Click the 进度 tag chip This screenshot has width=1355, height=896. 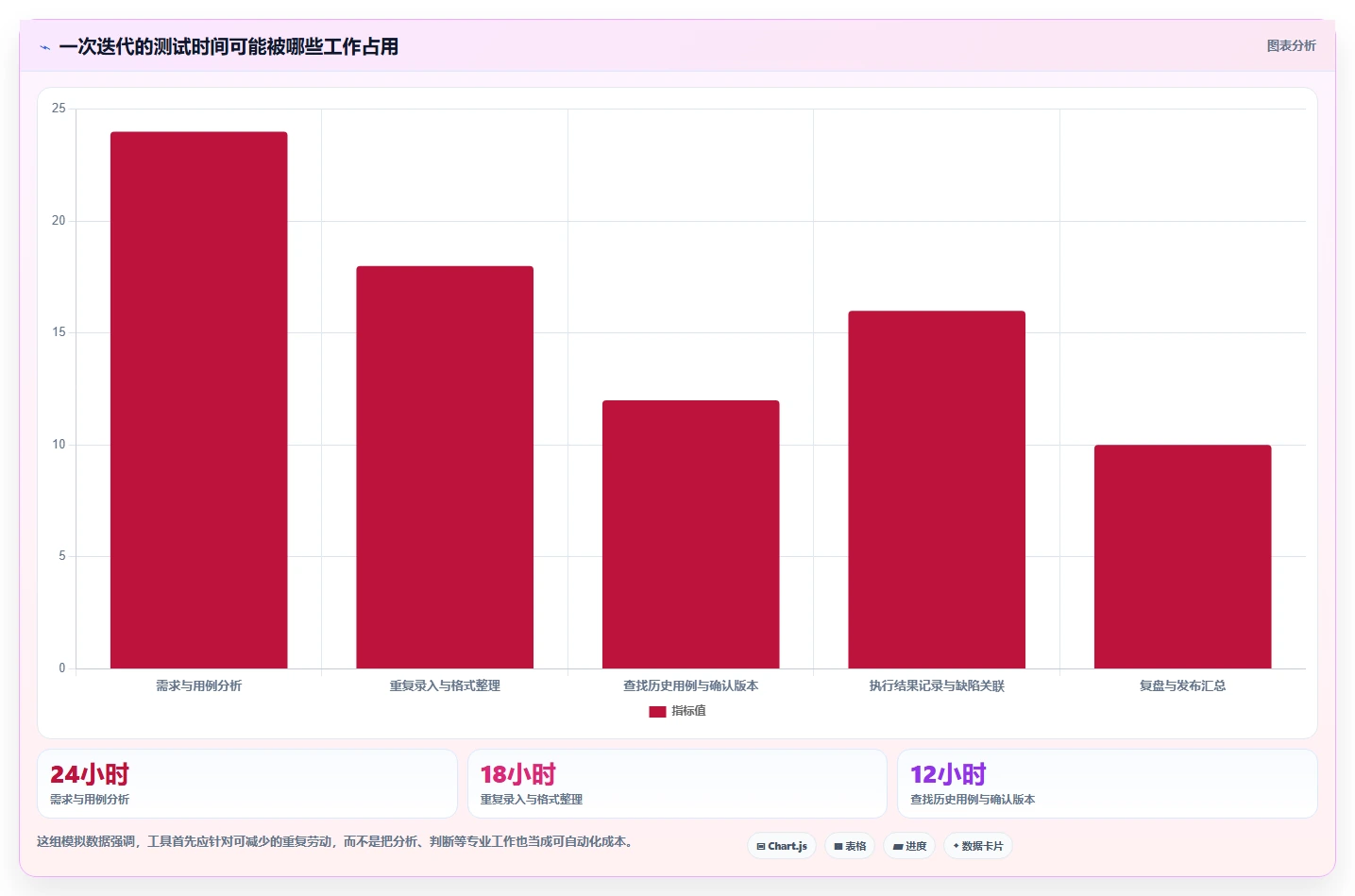909,846
